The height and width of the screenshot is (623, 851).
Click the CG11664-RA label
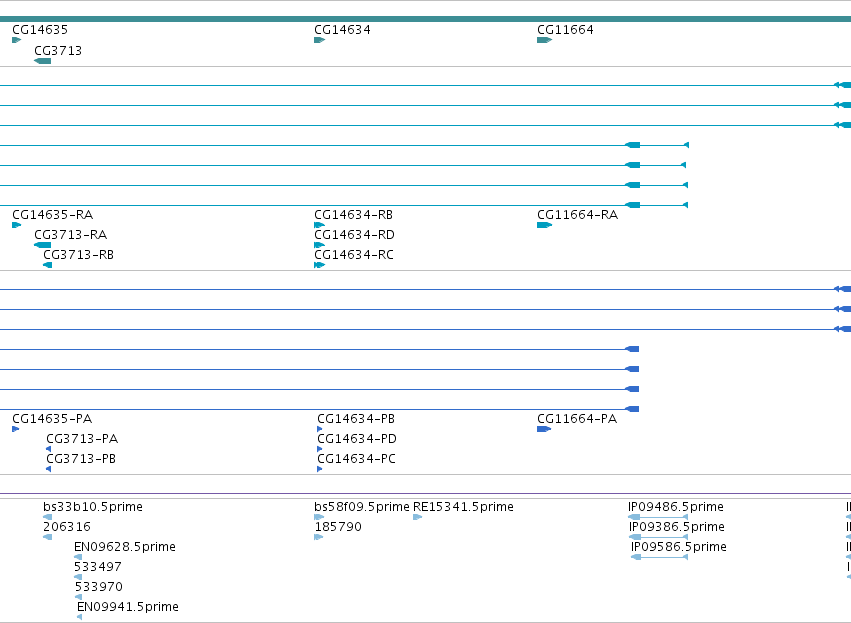click(x=577, y=215)
